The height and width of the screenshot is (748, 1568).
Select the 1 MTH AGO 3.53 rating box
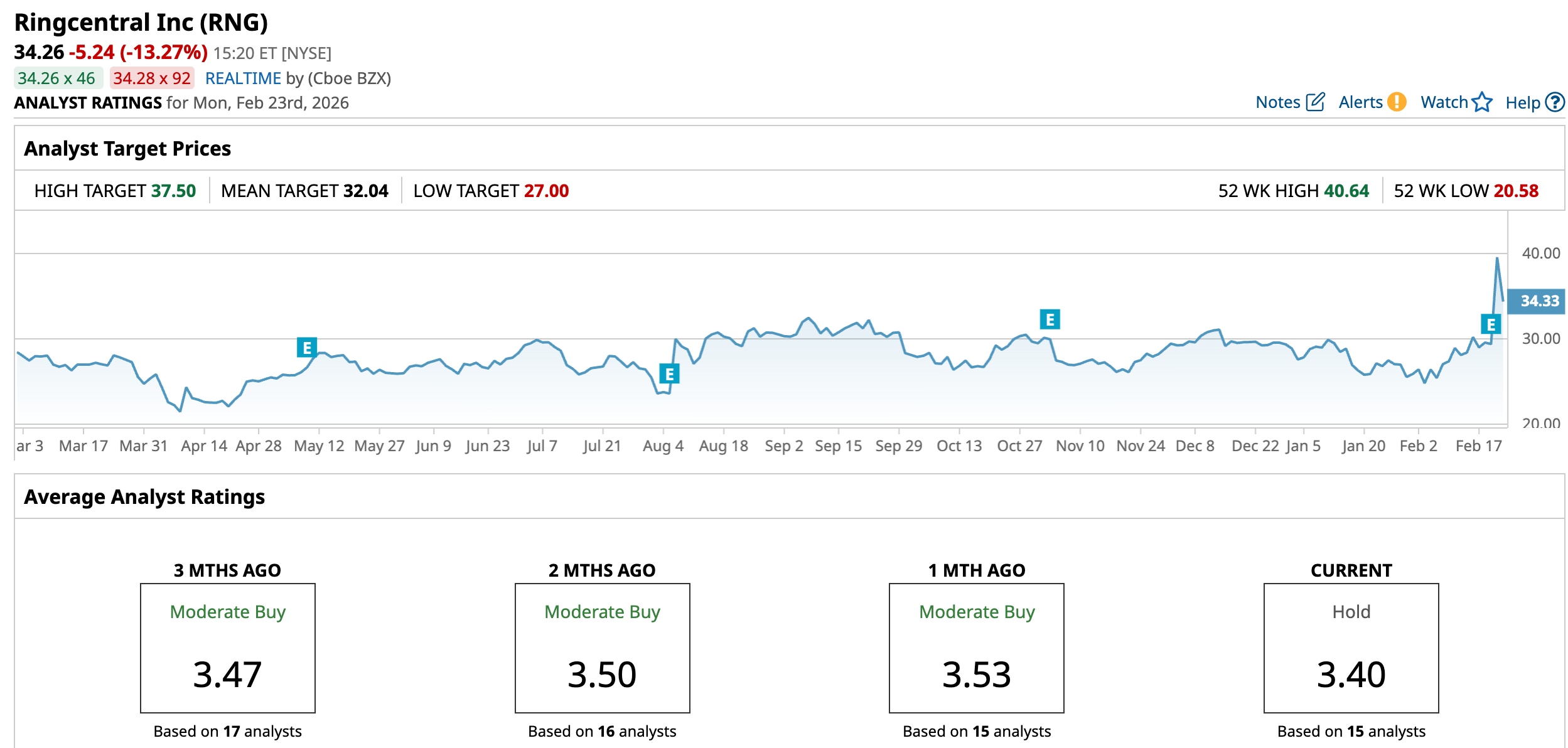click(x=977, y=648)
